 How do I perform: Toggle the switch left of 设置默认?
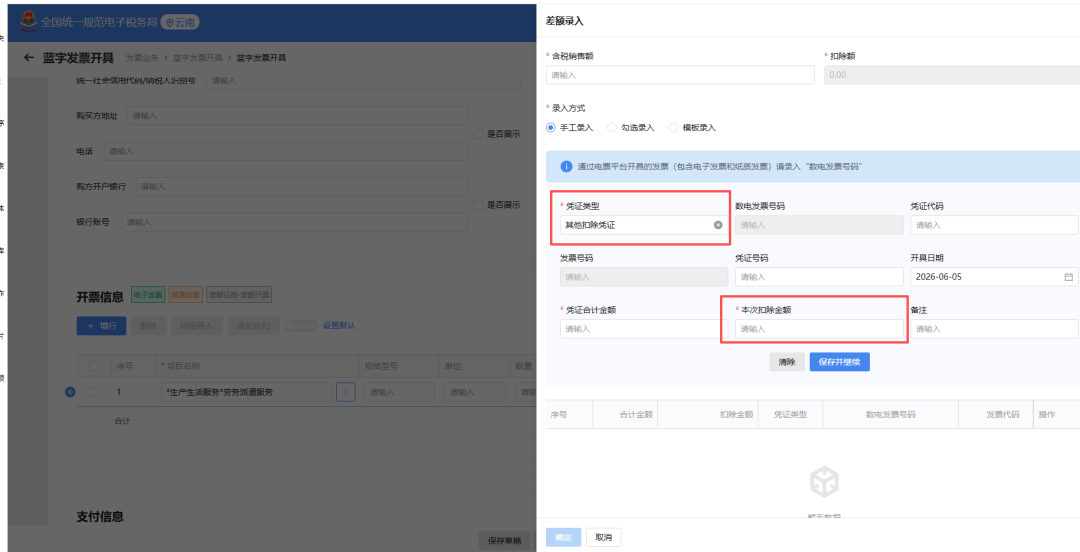click(302, 325)
